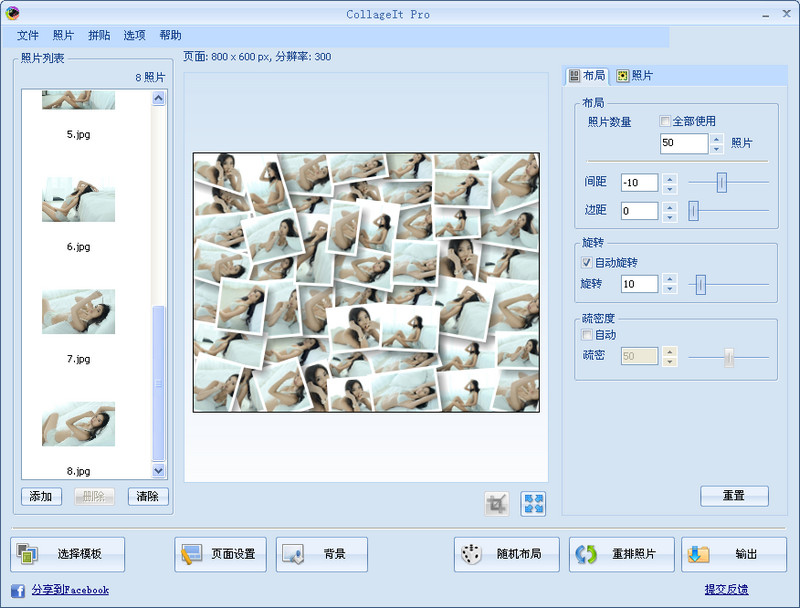Image resolution: width=800 pixels, height=608 pixels.
Task: Click the photo list scroll-down arrow
Action: tap(159, 470)
